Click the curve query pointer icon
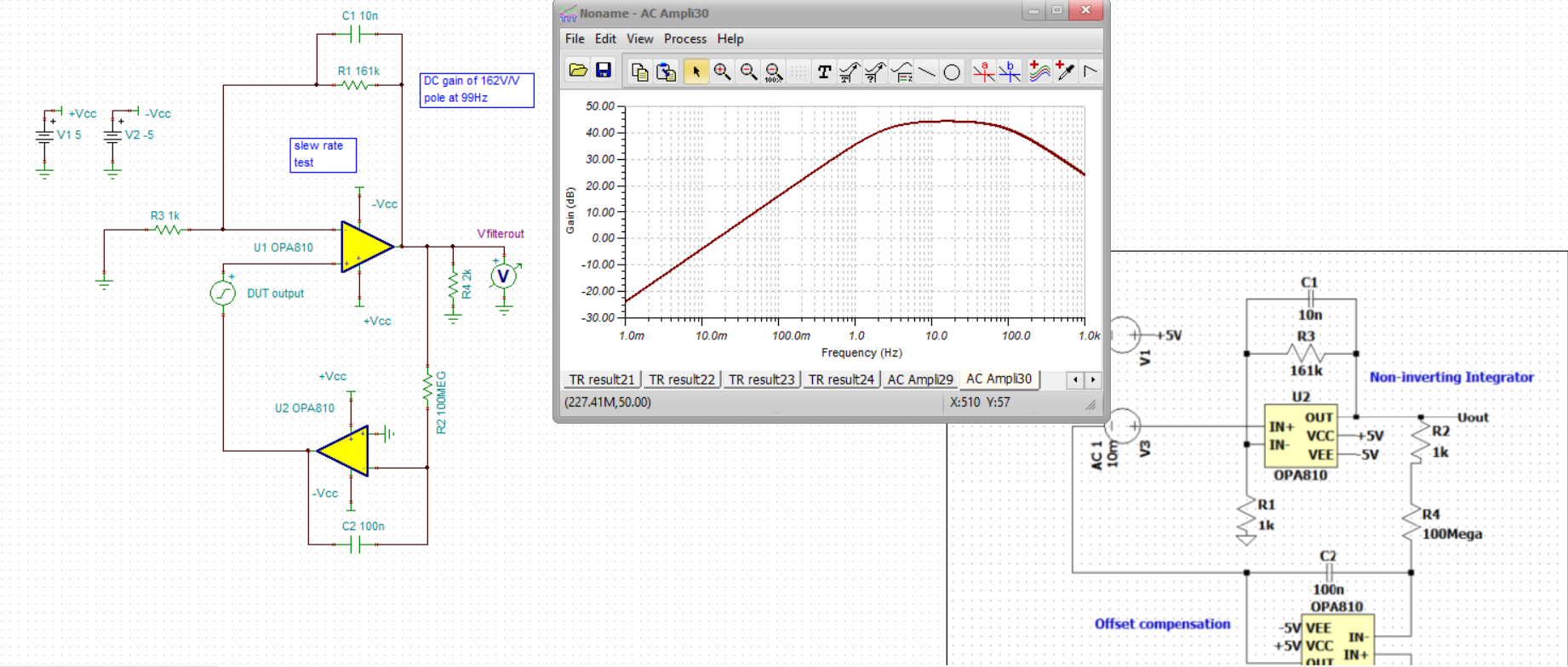The image size is (1568, 667). 874,72
